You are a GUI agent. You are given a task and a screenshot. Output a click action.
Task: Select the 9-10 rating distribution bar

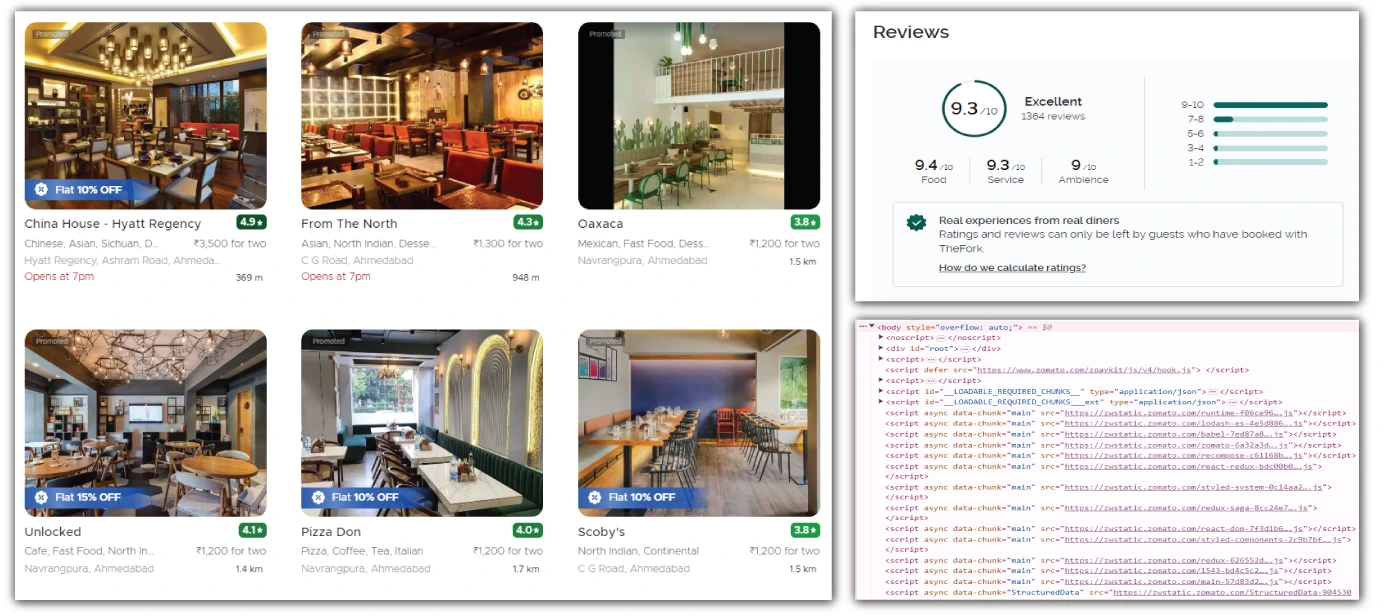point(1270,105)
